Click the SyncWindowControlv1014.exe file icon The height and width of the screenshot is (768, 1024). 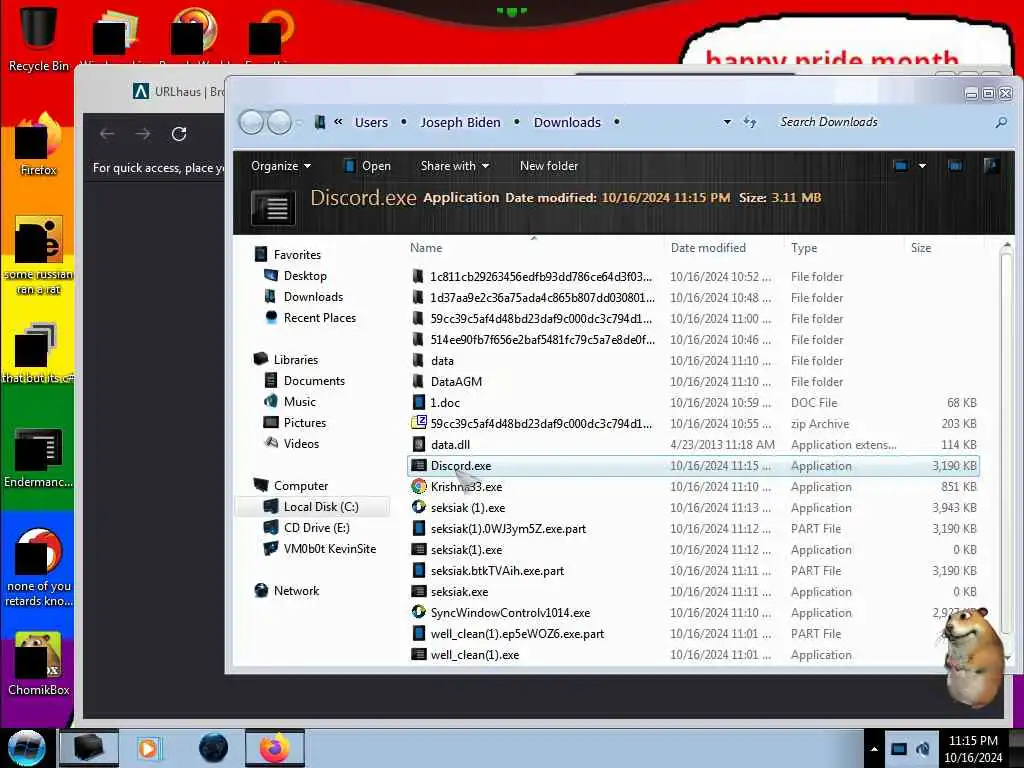[419, 613]
